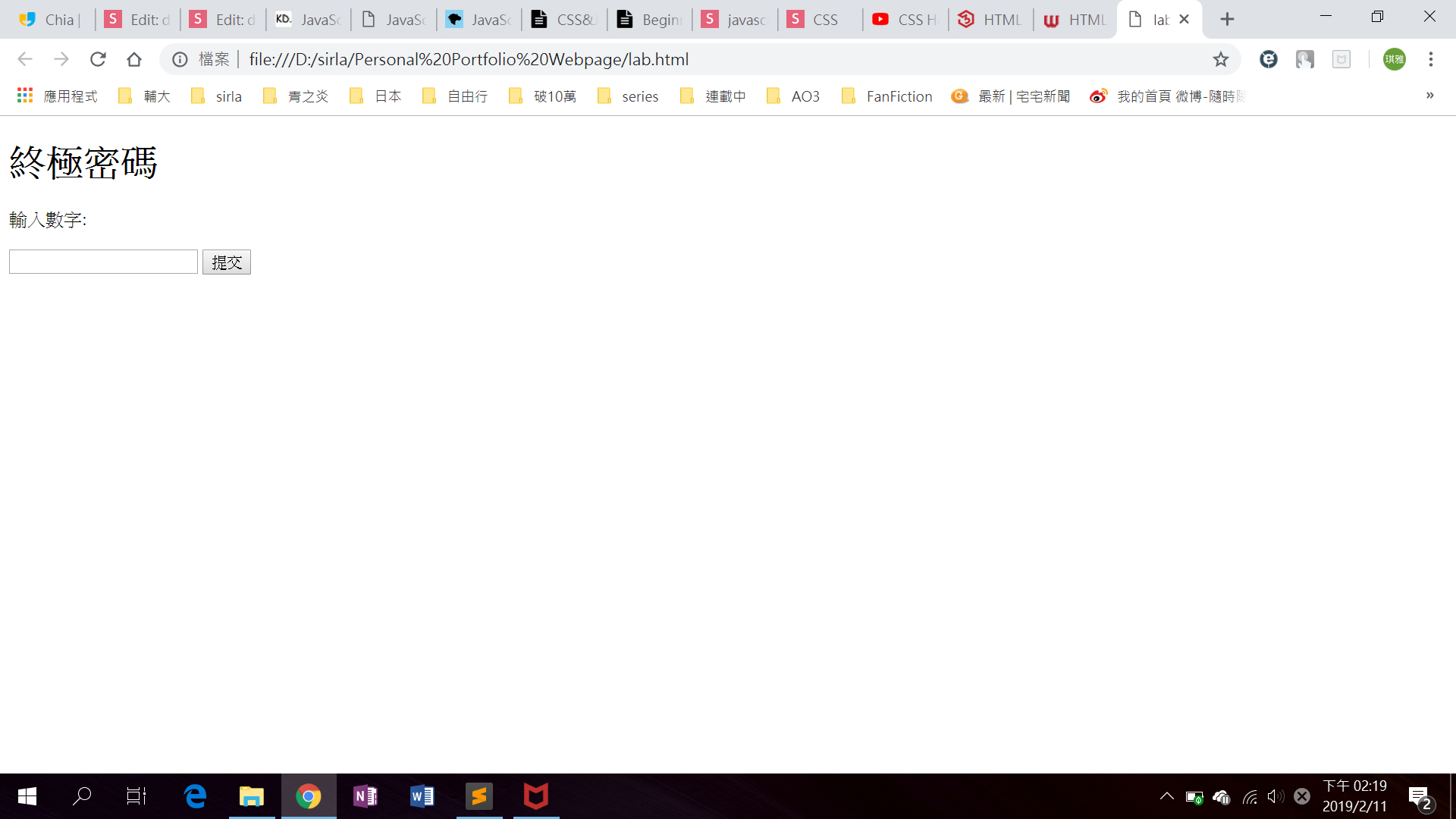Open the 應用程式 apps shortcut
This screenshot has height=819, width=1456.
(58, 96)
